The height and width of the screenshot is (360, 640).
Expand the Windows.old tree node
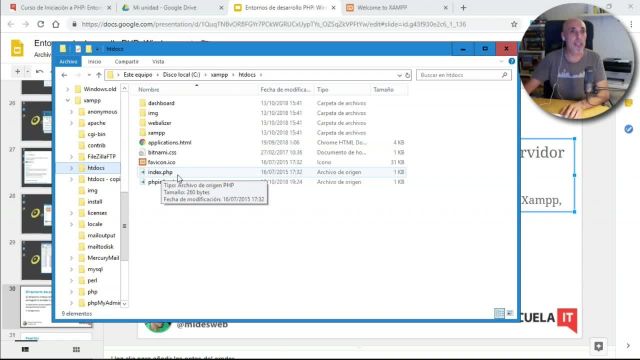(x=68, y=89)
